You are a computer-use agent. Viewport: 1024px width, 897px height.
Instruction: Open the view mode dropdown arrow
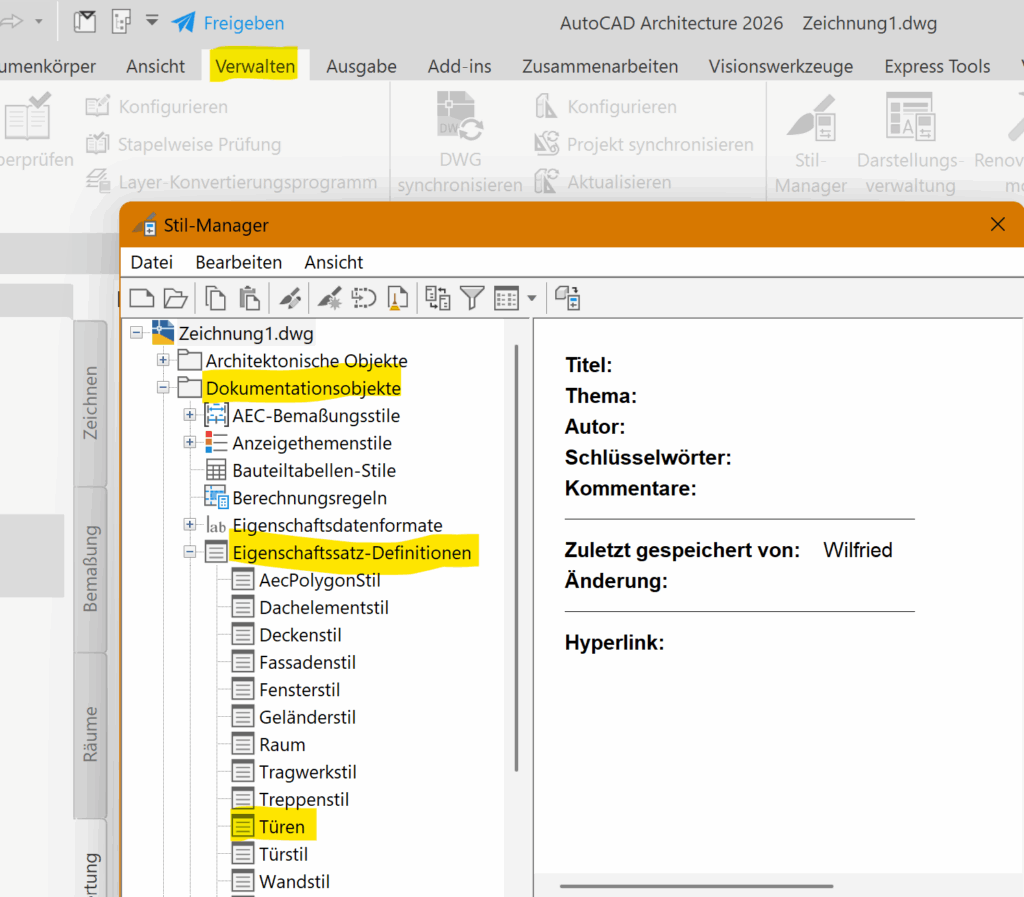tap(532, 298)
